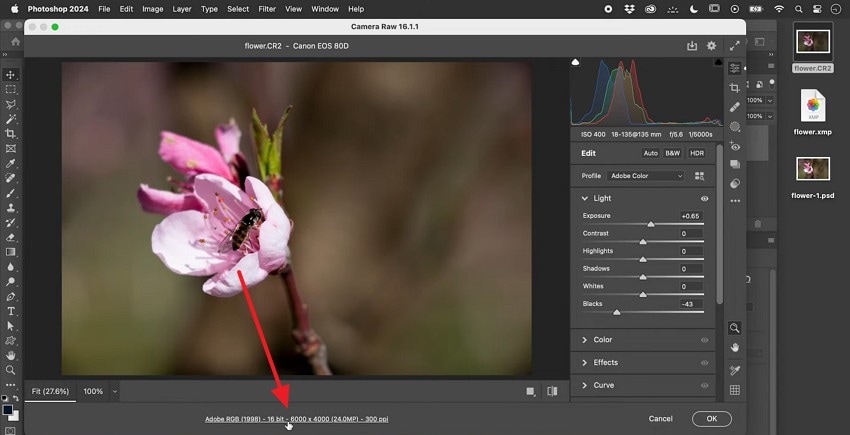Set zoom to 100% button

coord(93,391)
